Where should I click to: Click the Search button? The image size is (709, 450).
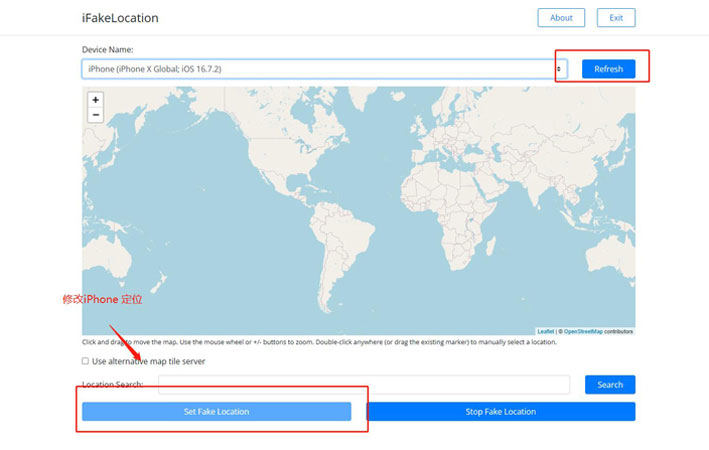pos(609,385)
